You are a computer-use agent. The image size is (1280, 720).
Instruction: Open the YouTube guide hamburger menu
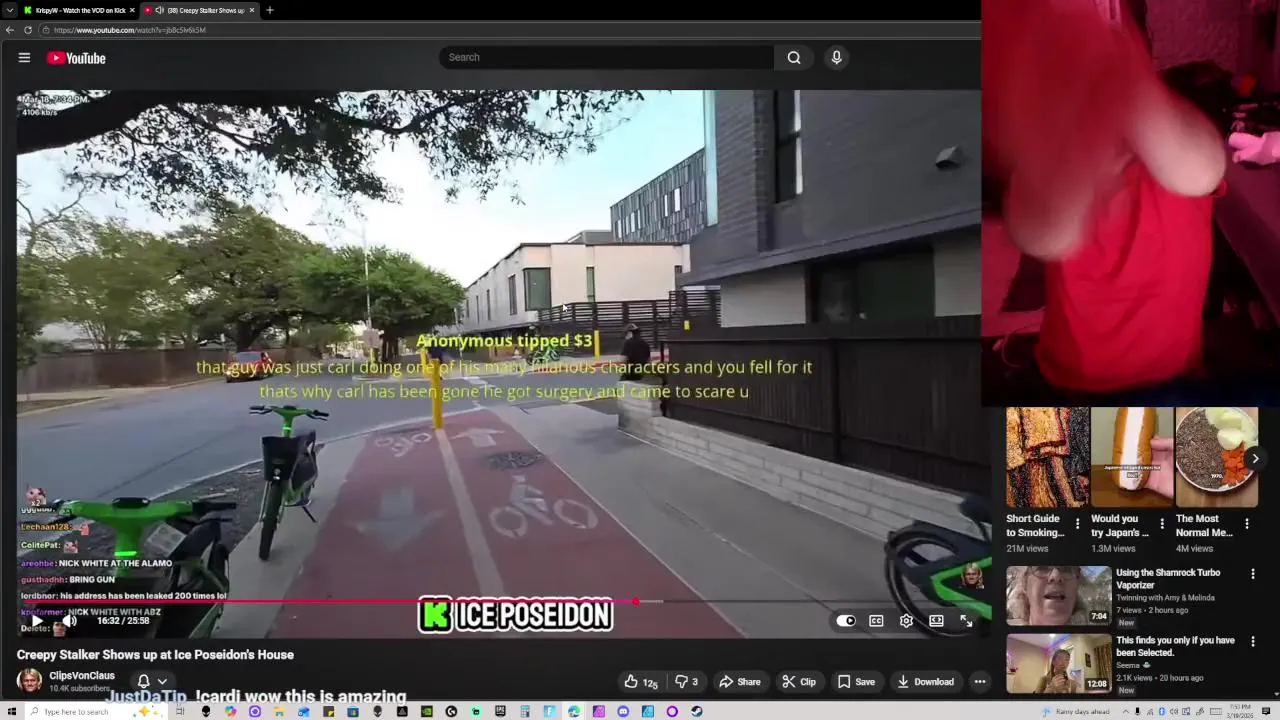coord(24,58)
